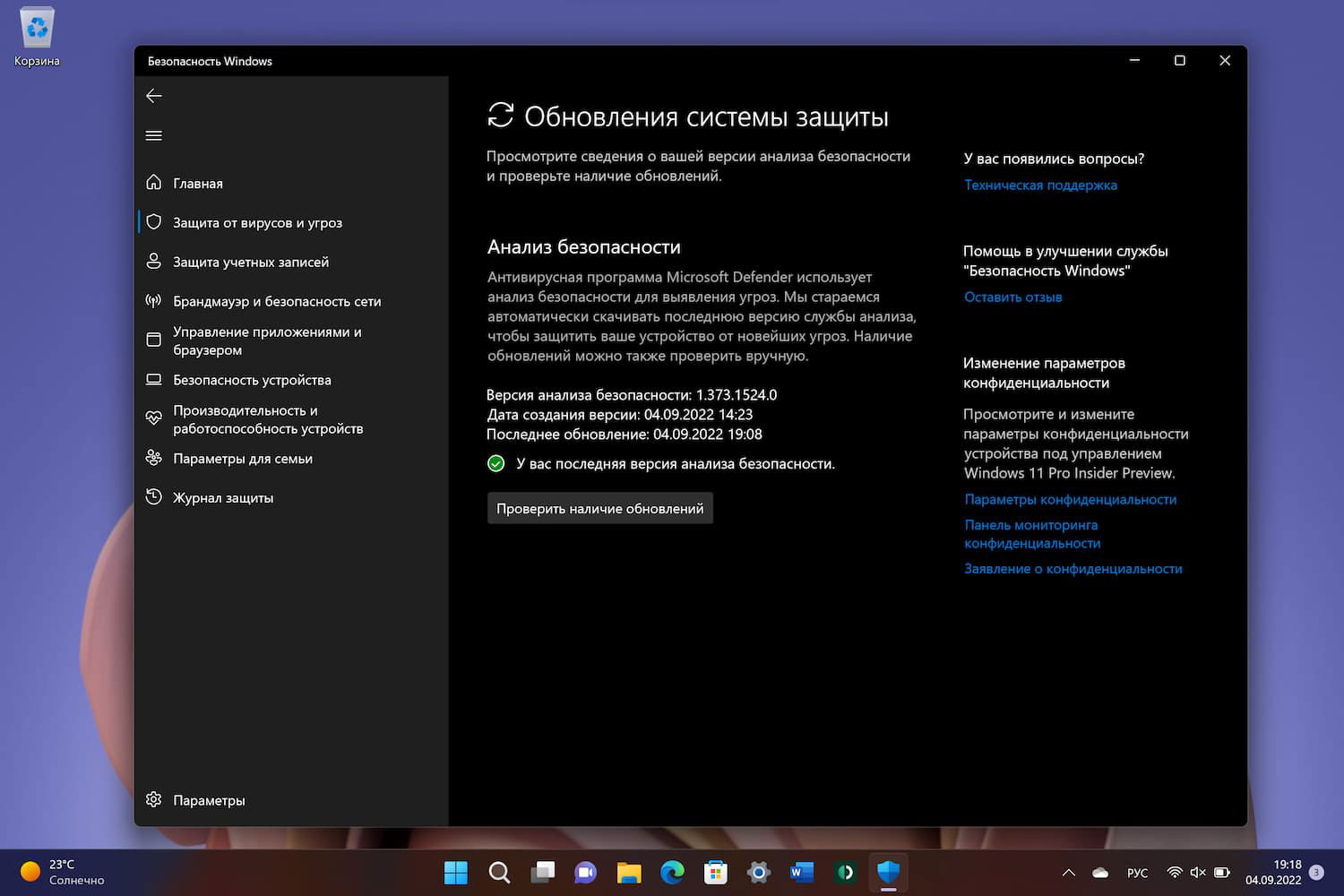Toggle the hamburger navigation menu

[x=154, y=135]
